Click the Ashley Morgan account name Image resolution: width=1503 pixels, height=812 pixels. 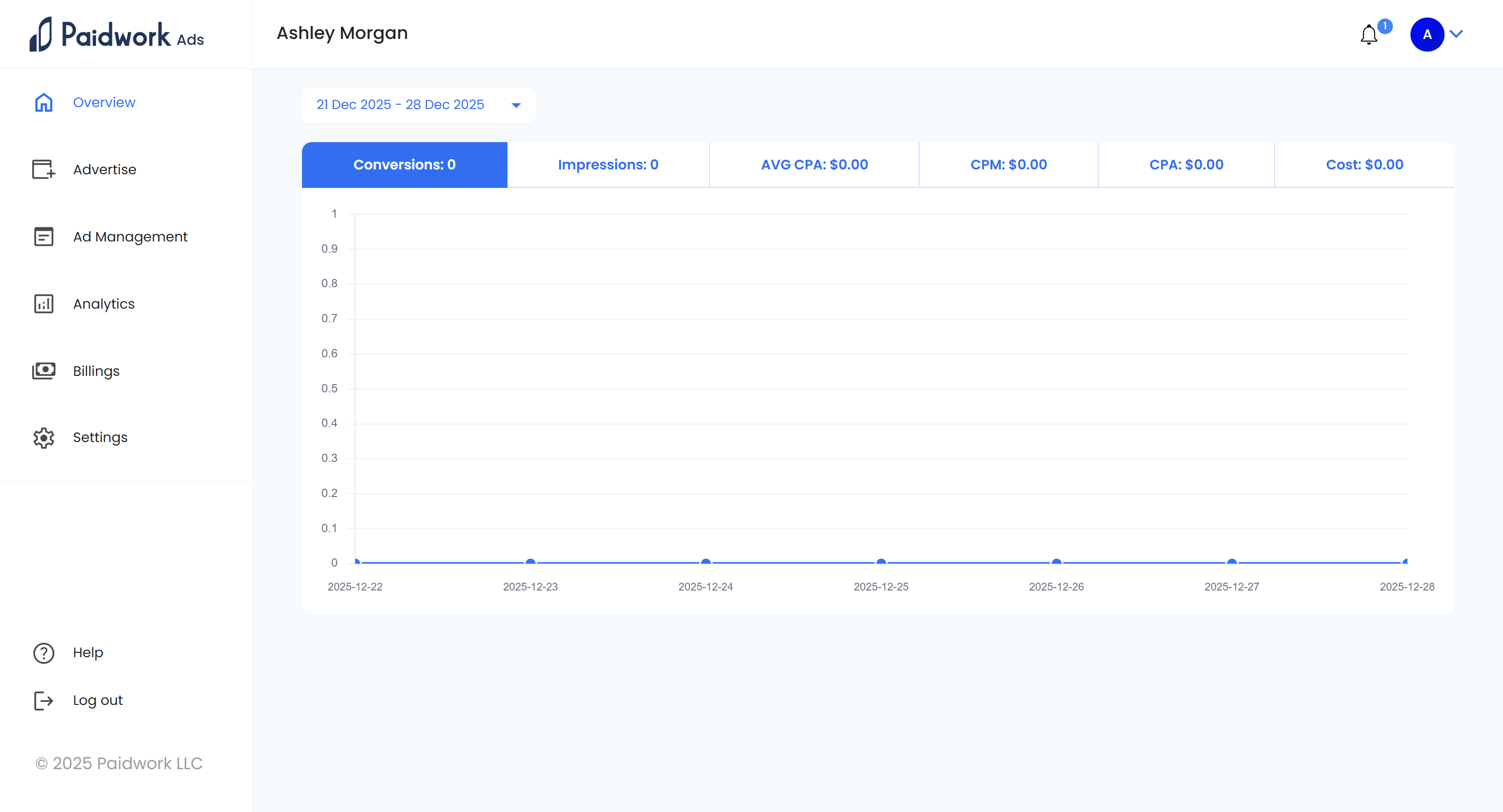341,33
